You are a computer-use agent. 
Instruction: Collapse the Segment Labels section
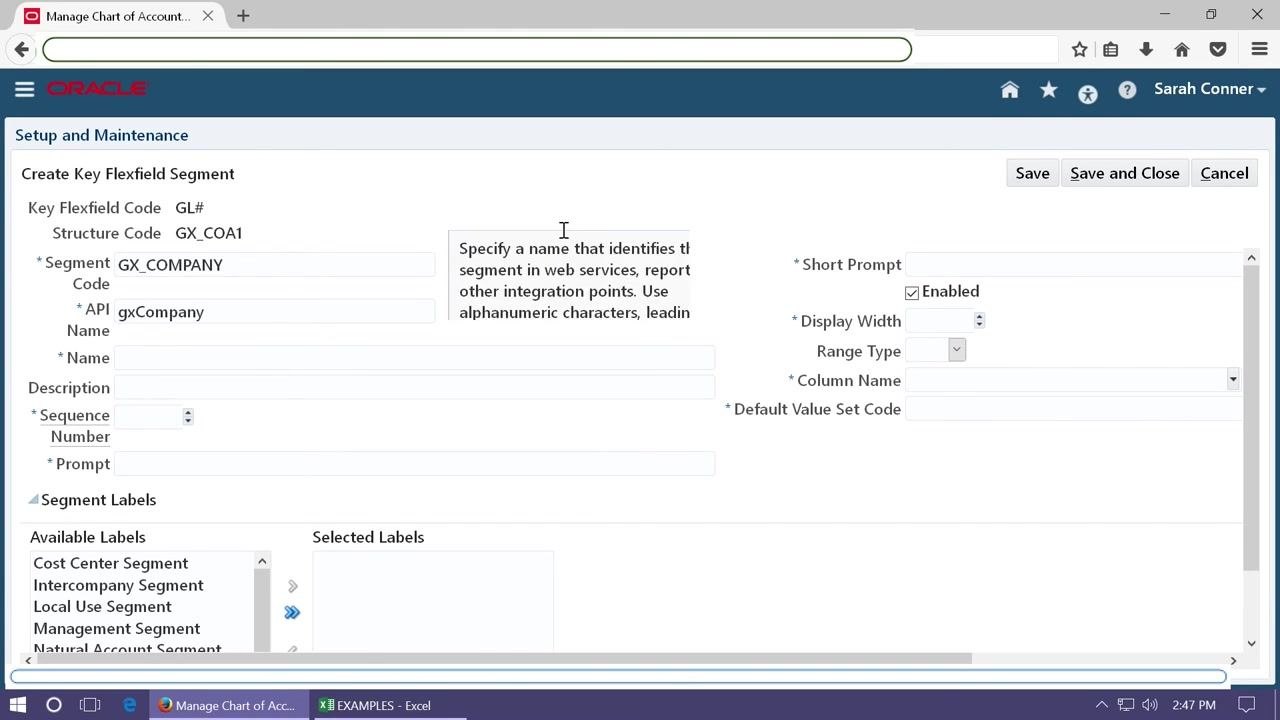pos(34,499)
